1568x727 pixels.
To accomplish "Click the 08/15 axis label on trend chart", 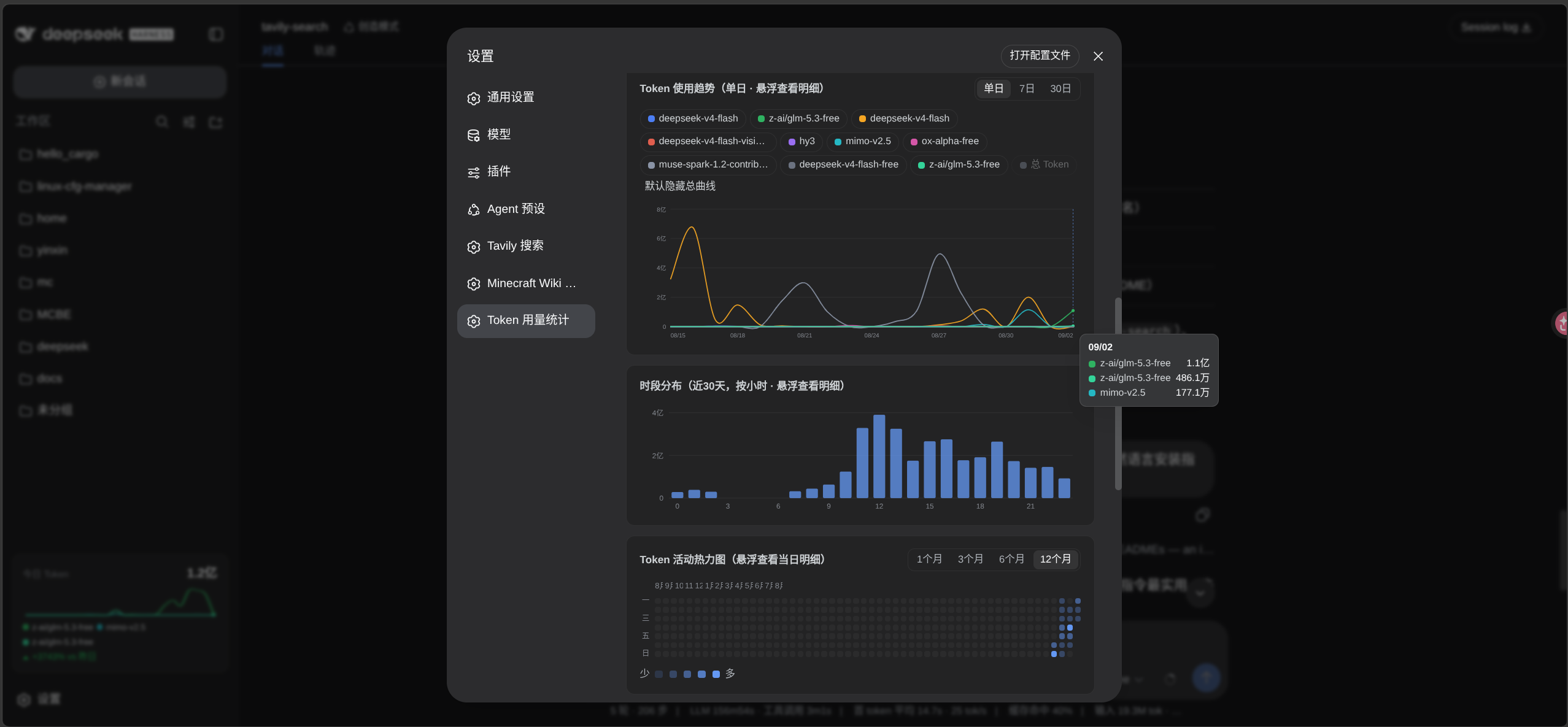I will (x=678, y=336).
